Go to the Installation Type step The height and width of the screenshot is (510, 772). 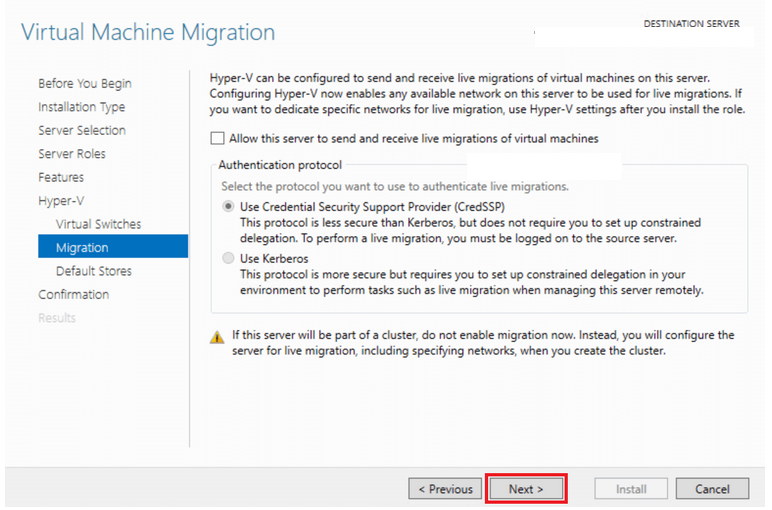tap(82, 107)
